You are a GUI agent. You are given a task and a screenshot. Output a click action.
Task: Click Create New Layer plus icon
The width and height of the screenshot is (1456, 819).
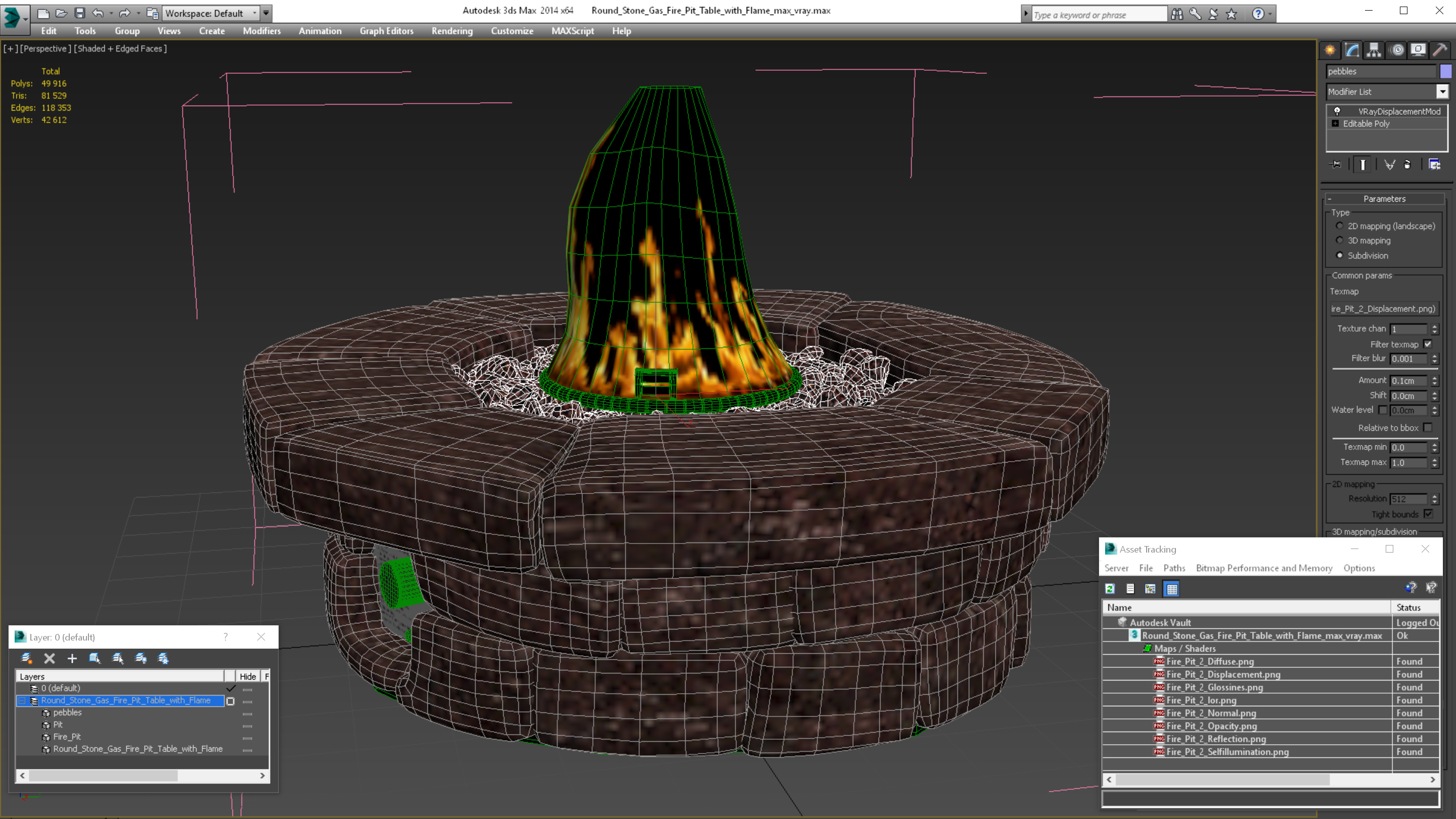[72, 658]
